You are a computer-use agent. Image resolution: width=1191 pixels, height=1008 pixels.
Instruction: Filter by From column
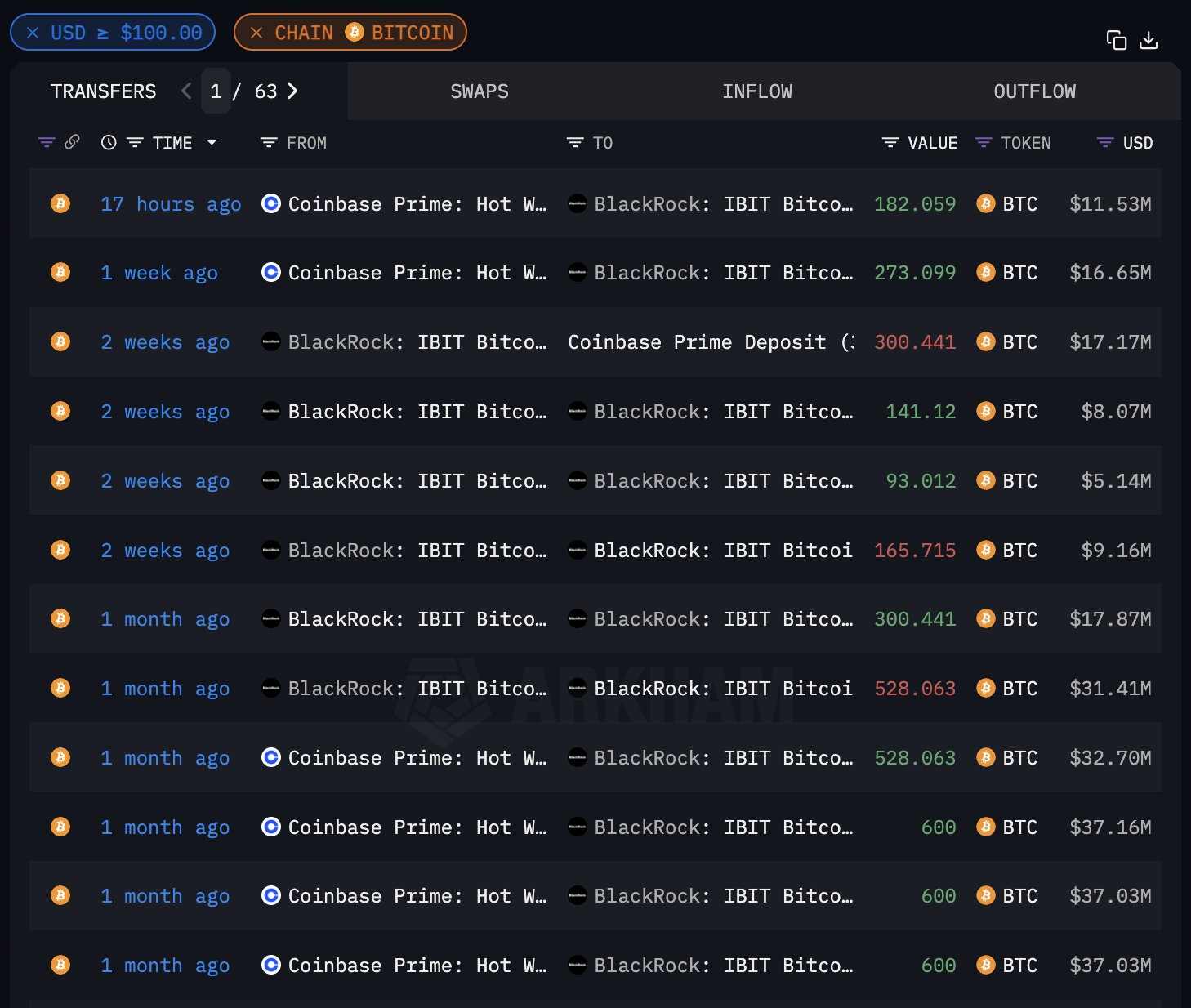268,143
